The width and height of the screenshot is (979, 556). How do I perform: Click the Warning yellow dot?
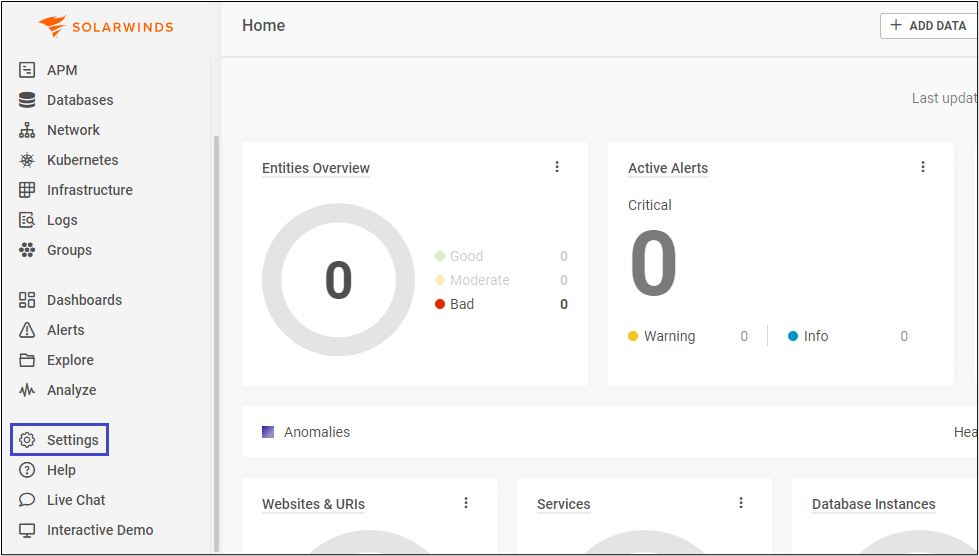[633, 336]
